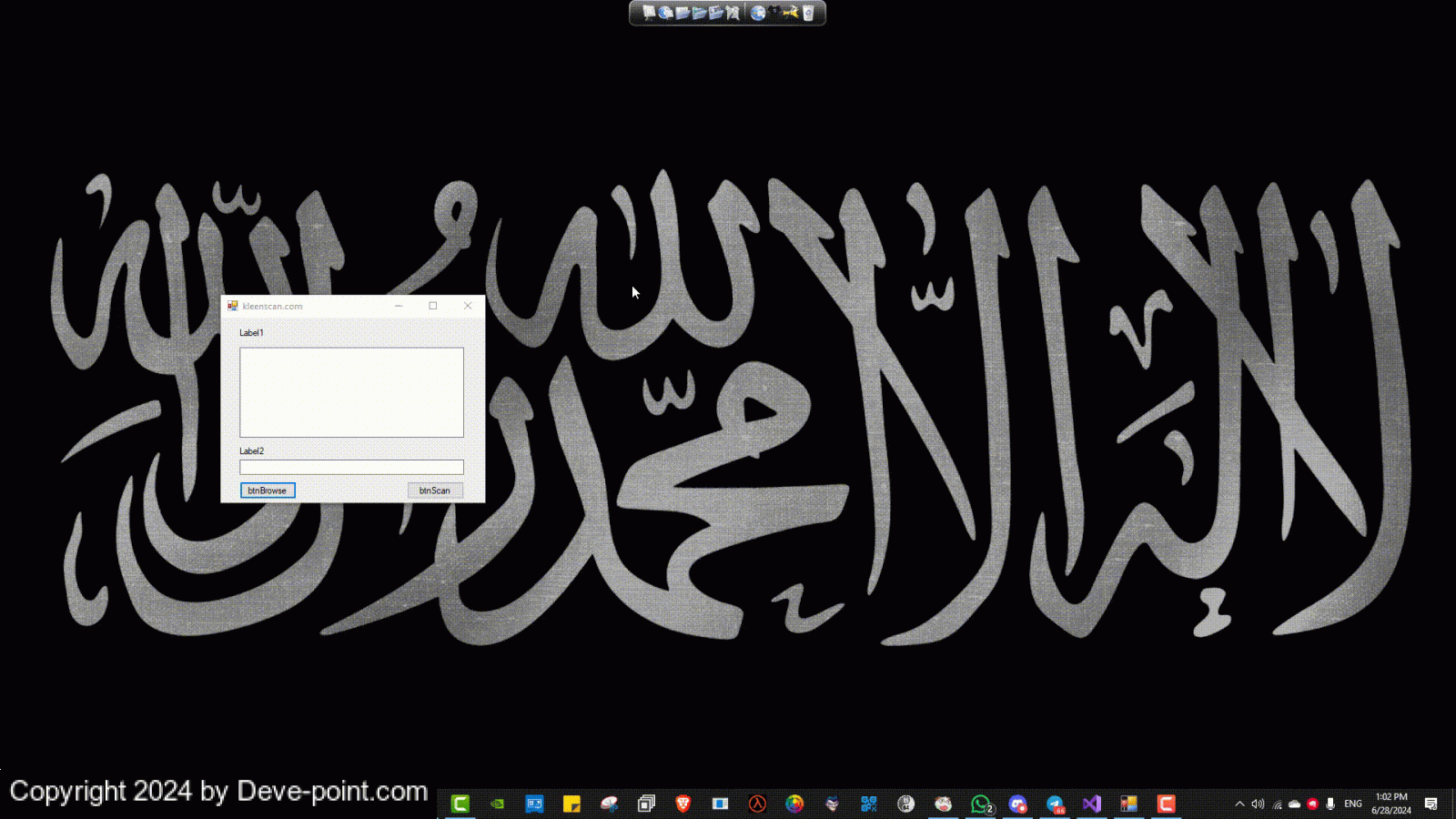Switch the ENG input language
Screen dimensions: 1456x819
click(x=1353, y=804)
